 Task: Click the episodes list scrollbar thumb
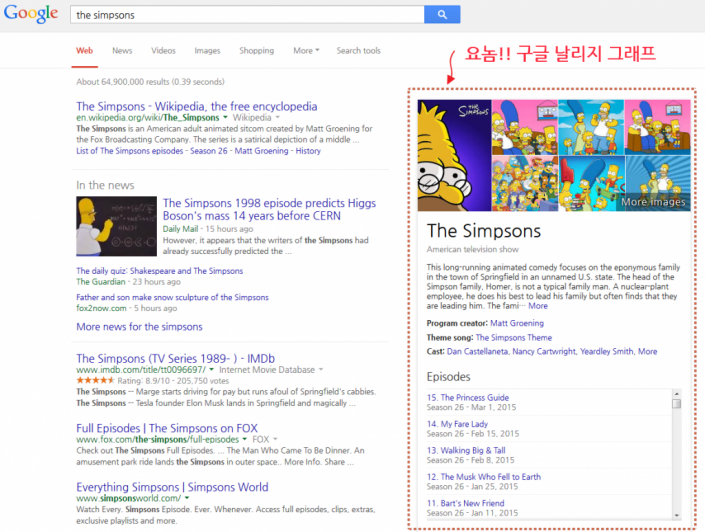676,403
